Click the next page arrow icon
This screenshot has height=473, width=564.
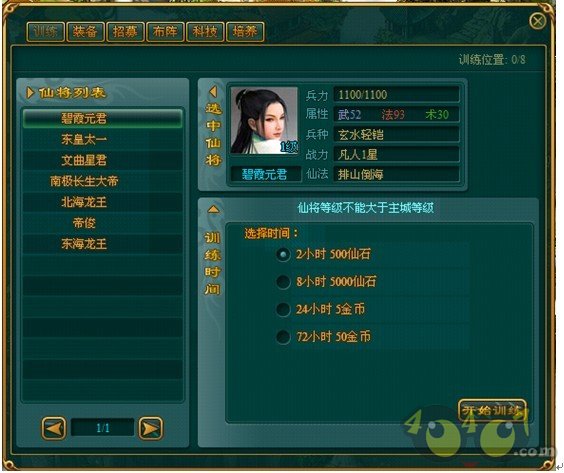point(151,428)
